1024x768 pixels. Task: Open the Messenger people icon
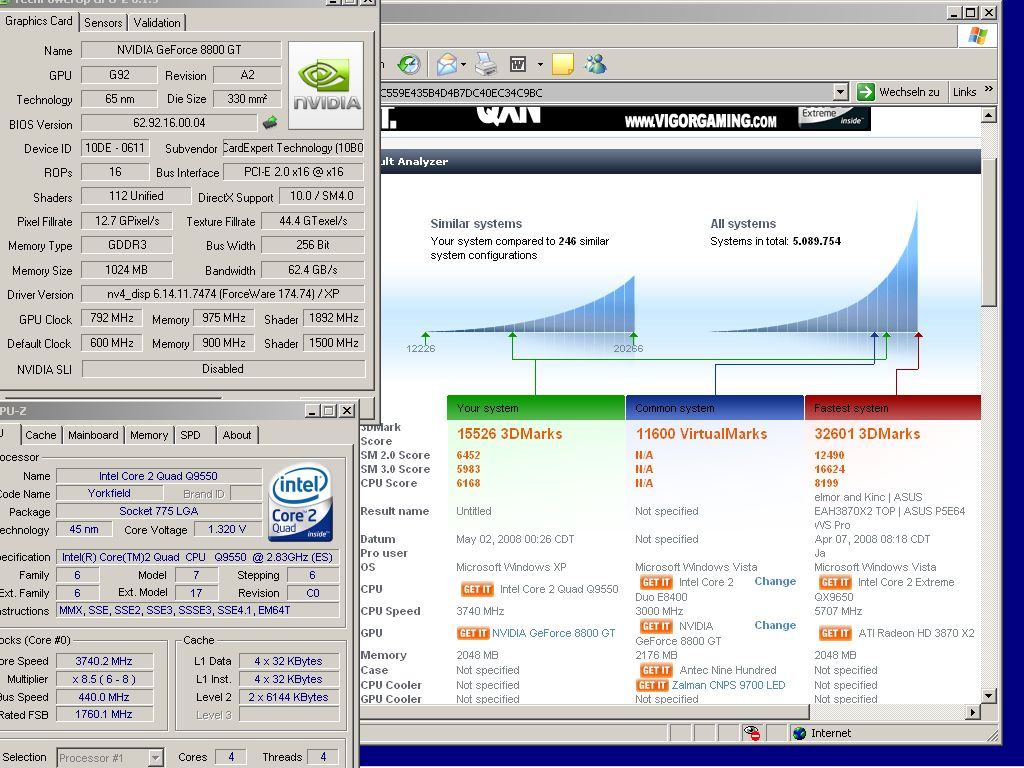[596, 64]
